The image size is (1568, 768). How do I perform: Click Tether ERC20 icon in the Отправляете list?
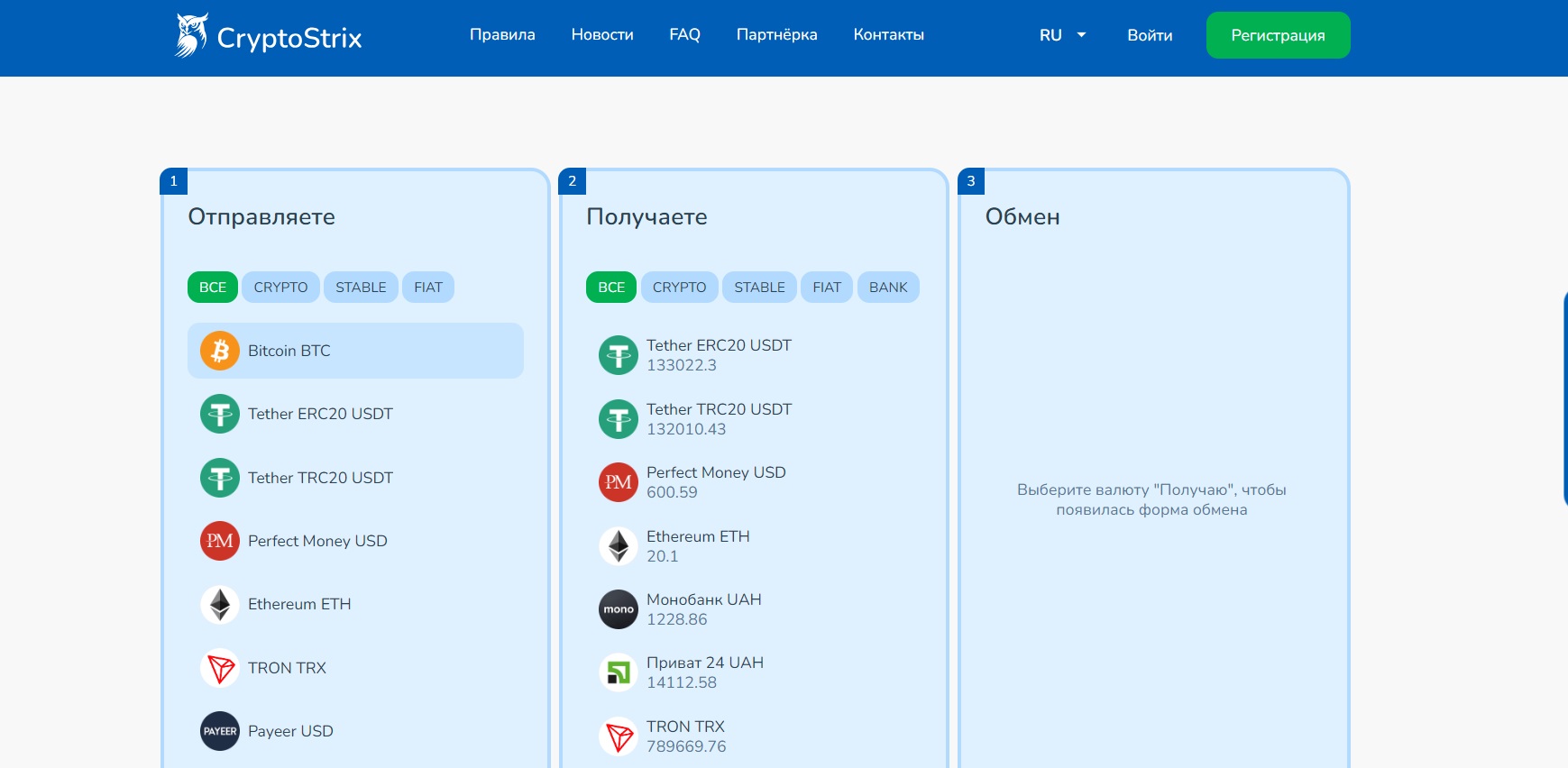coord(220,414)
